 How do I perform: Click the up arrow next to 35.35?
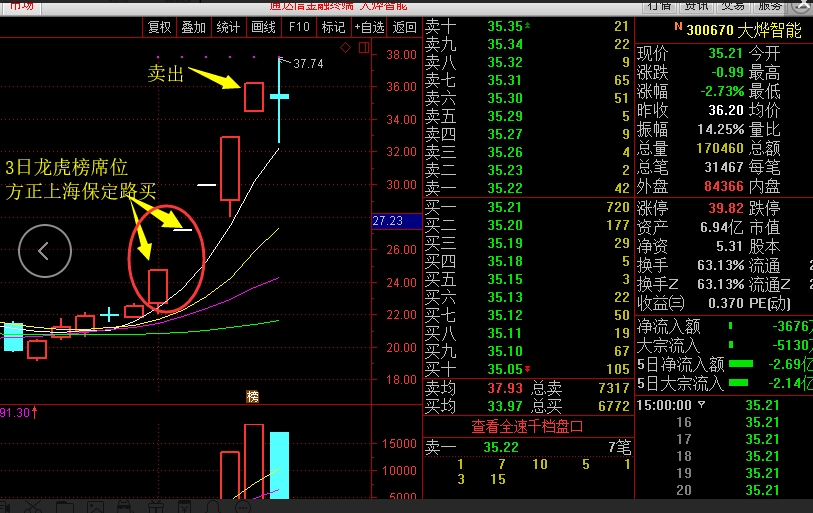pos(528,27)
